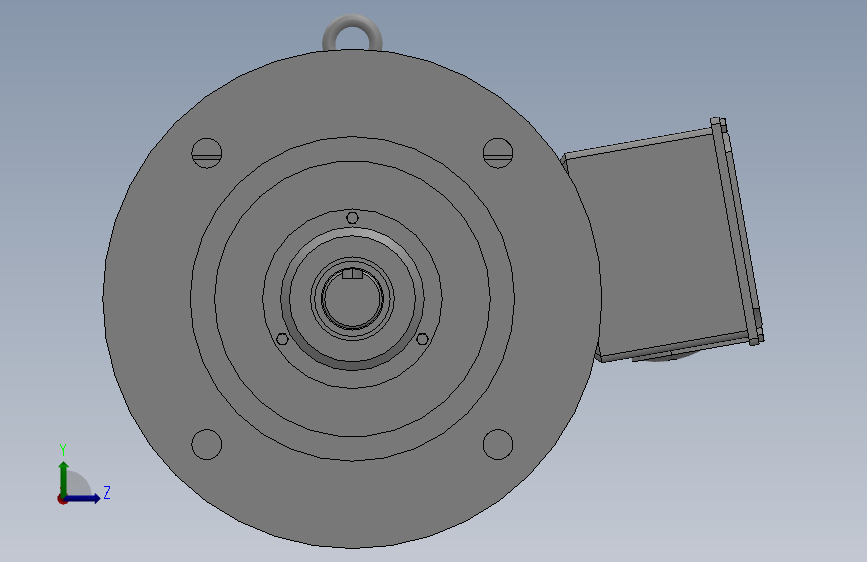
Task: Select the keyway on the shaft
Action: 352,274
